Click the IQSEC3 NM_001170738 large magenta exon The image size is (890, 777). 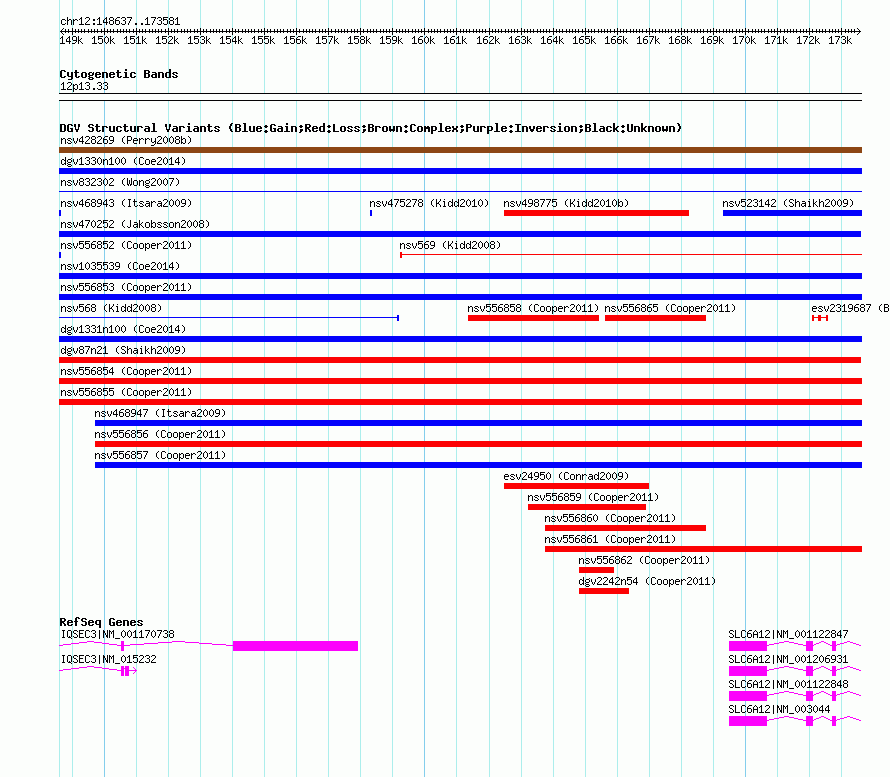coord(295,646)
